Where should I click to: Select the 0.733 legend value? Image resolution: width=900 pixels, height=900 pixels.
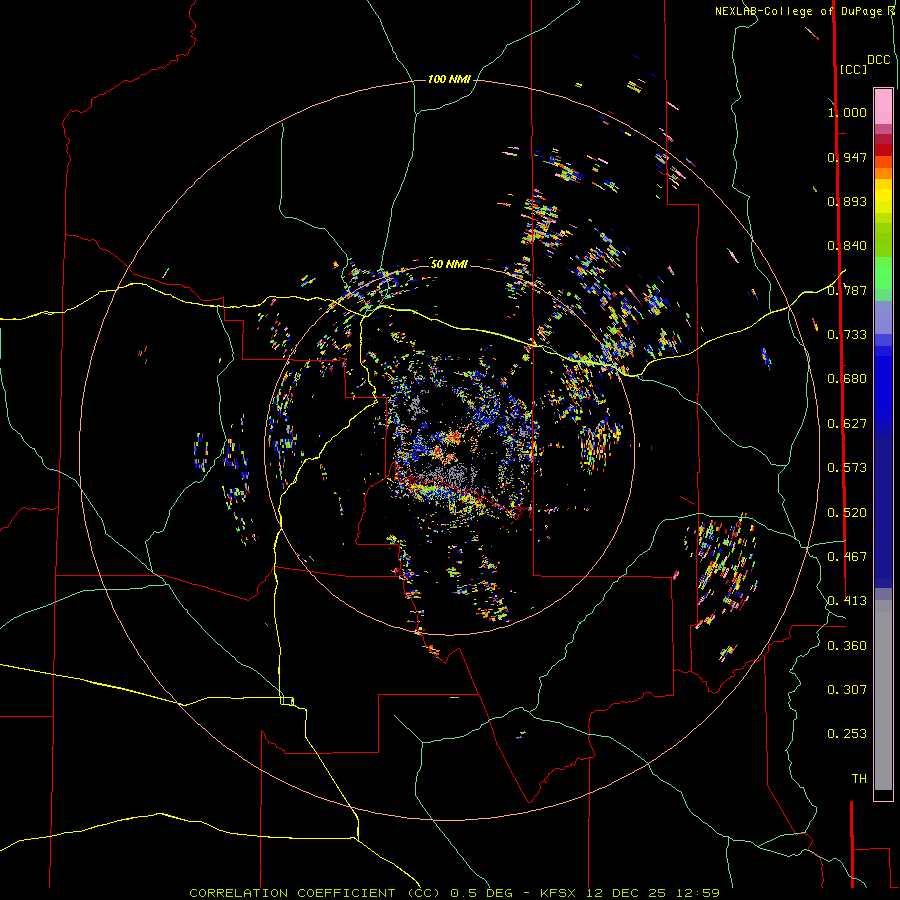(x=847, y=335)
